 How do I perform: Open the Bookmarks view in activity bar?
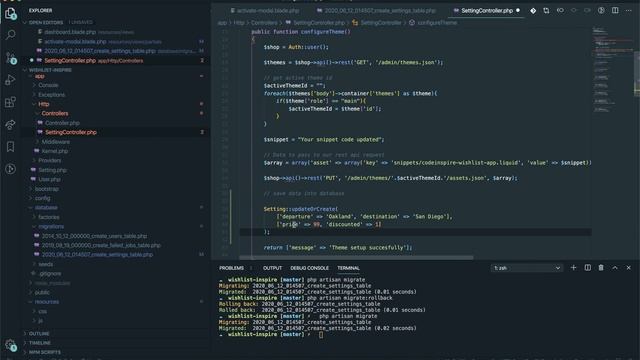coord(11,147)
